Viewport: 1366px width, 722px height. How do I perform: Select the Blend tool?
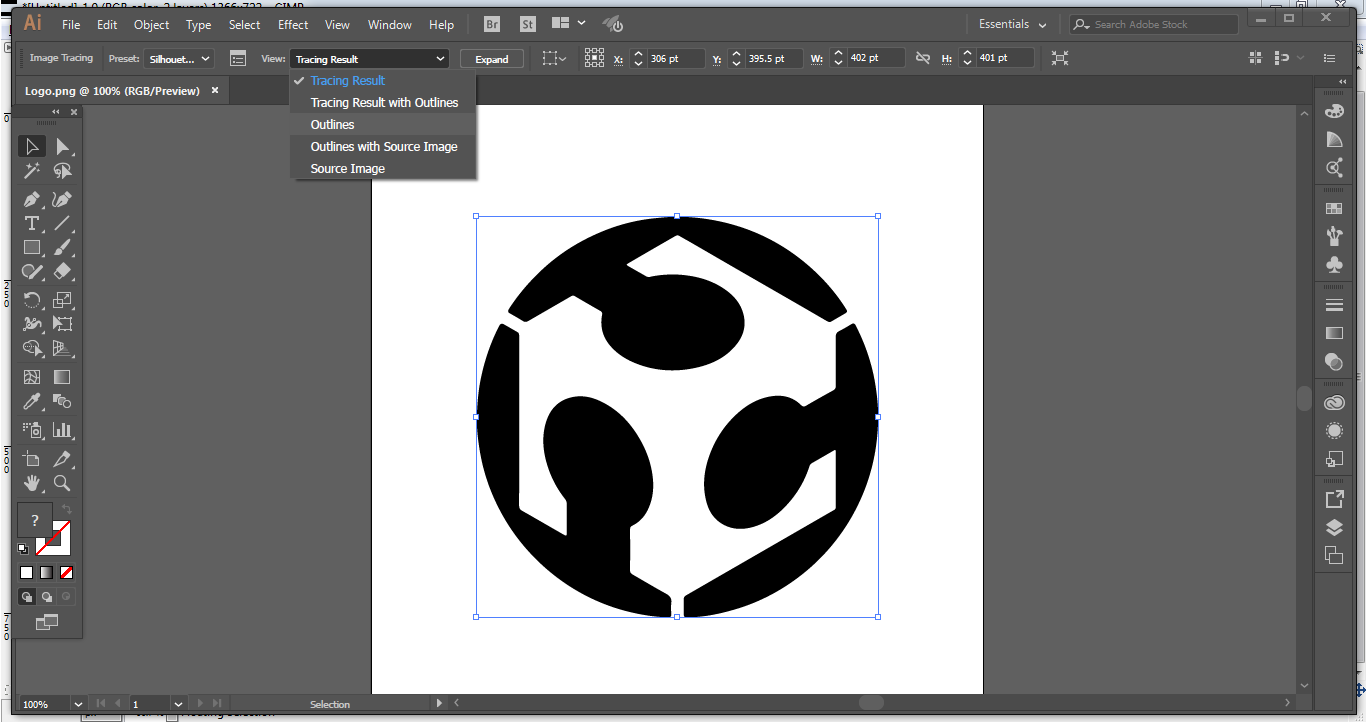click(62, 402)
